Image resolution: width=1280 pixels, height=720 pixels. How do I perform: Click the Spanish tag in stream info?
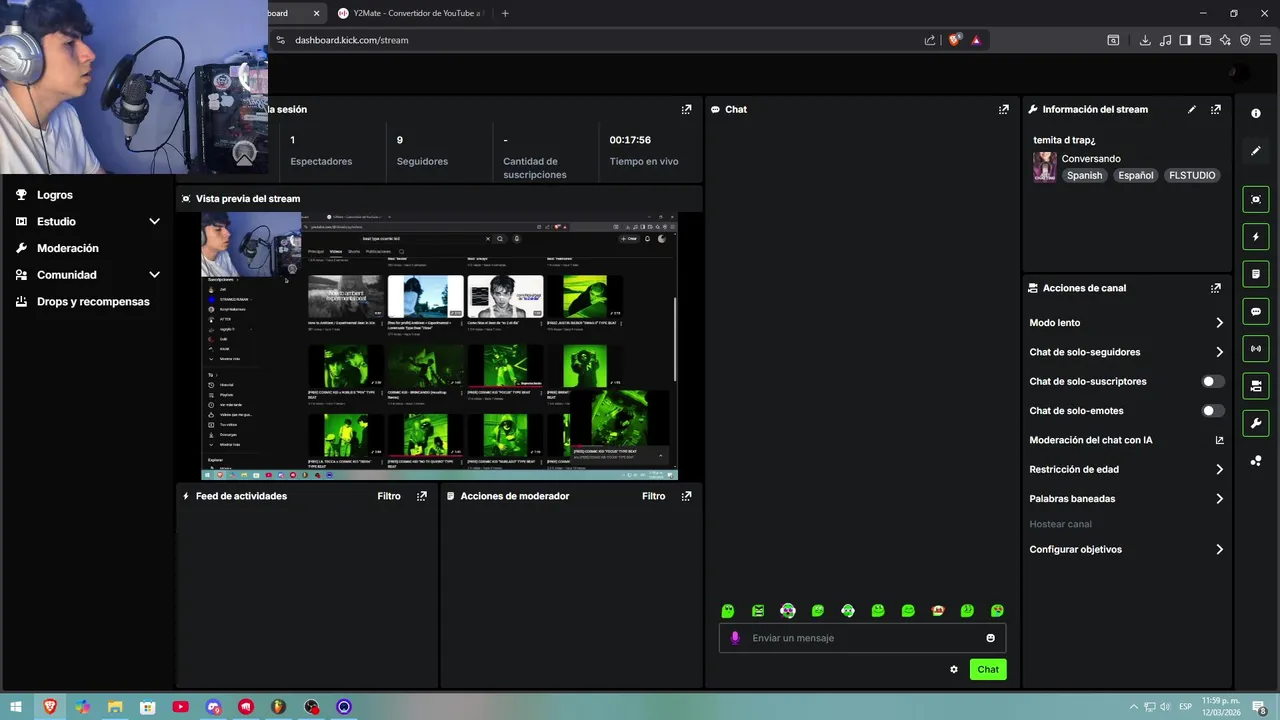[1084, 175]
